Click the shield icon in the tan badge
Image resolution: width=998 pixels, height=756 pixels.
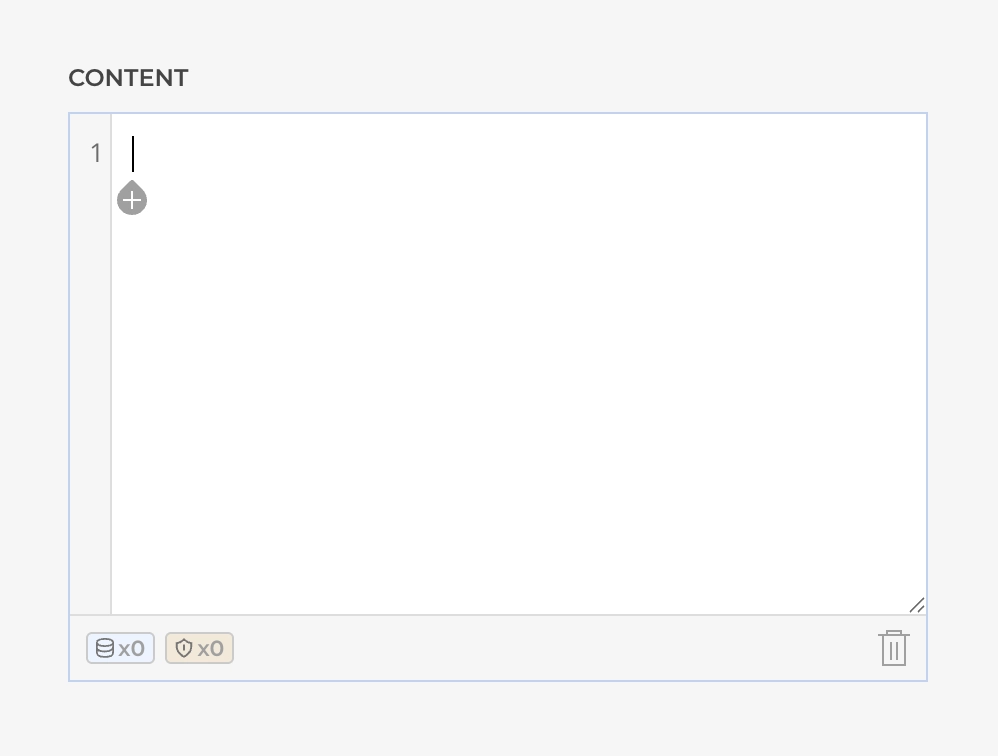click(x=183, y=648)
